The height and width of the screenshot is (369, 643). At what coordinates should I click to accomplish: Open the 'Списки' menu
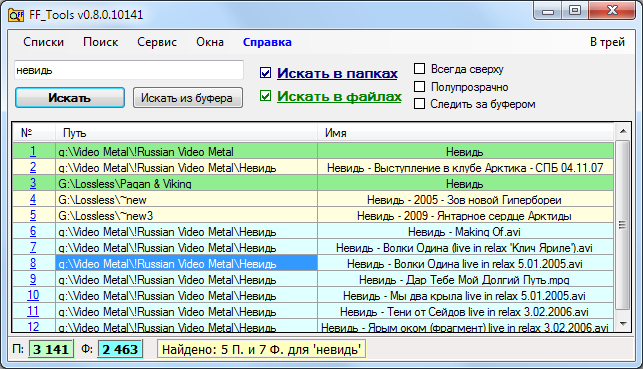[x=43, y=42]
